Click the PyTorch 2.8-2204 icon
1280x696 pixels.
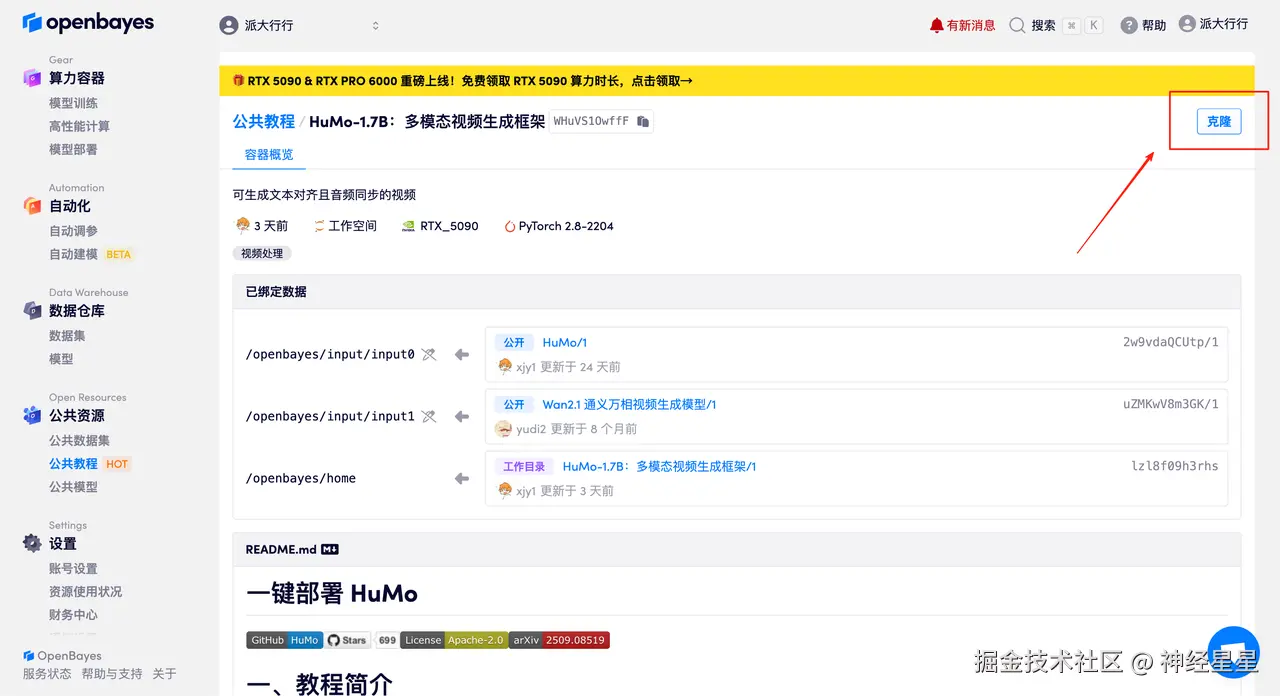click(x=509, y=226)
